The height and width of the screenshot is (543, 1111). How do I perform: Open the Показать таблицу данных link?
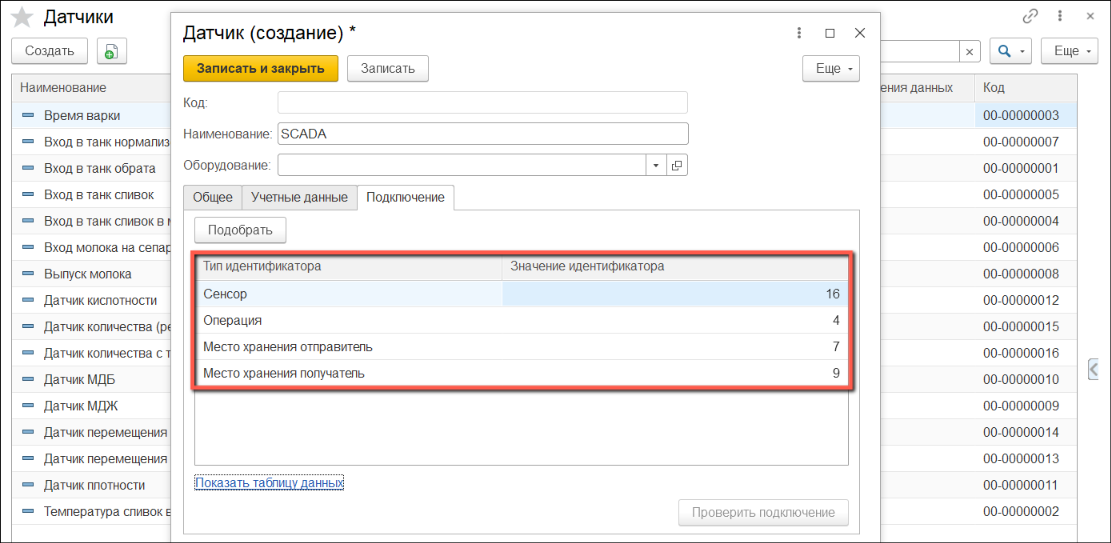(x=269, y=483)
